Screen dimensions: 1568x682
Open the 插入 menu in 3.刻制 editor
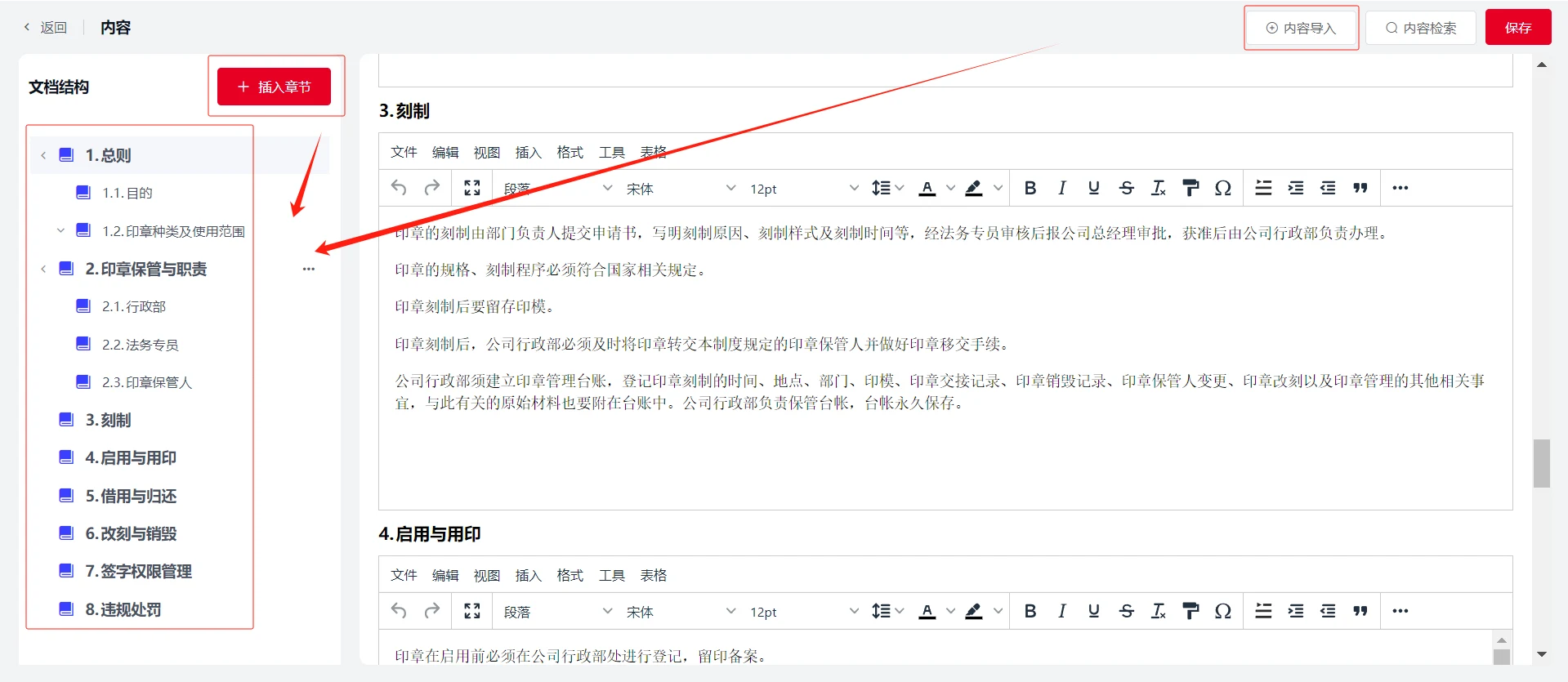(x=529, y=152)
